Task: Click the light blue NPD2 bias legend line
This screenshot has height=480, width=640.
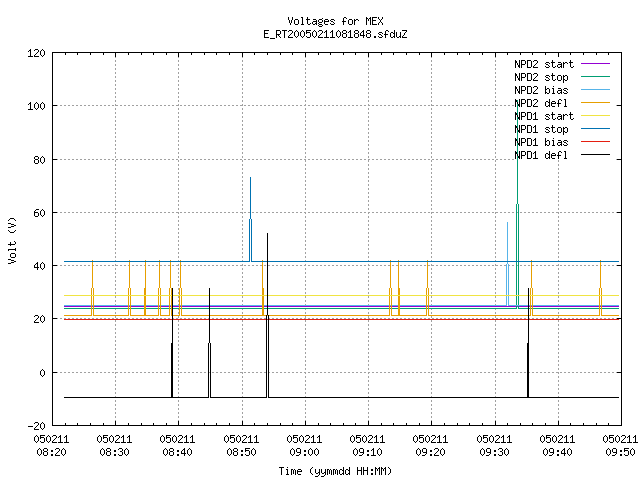Action: (596, 90)
